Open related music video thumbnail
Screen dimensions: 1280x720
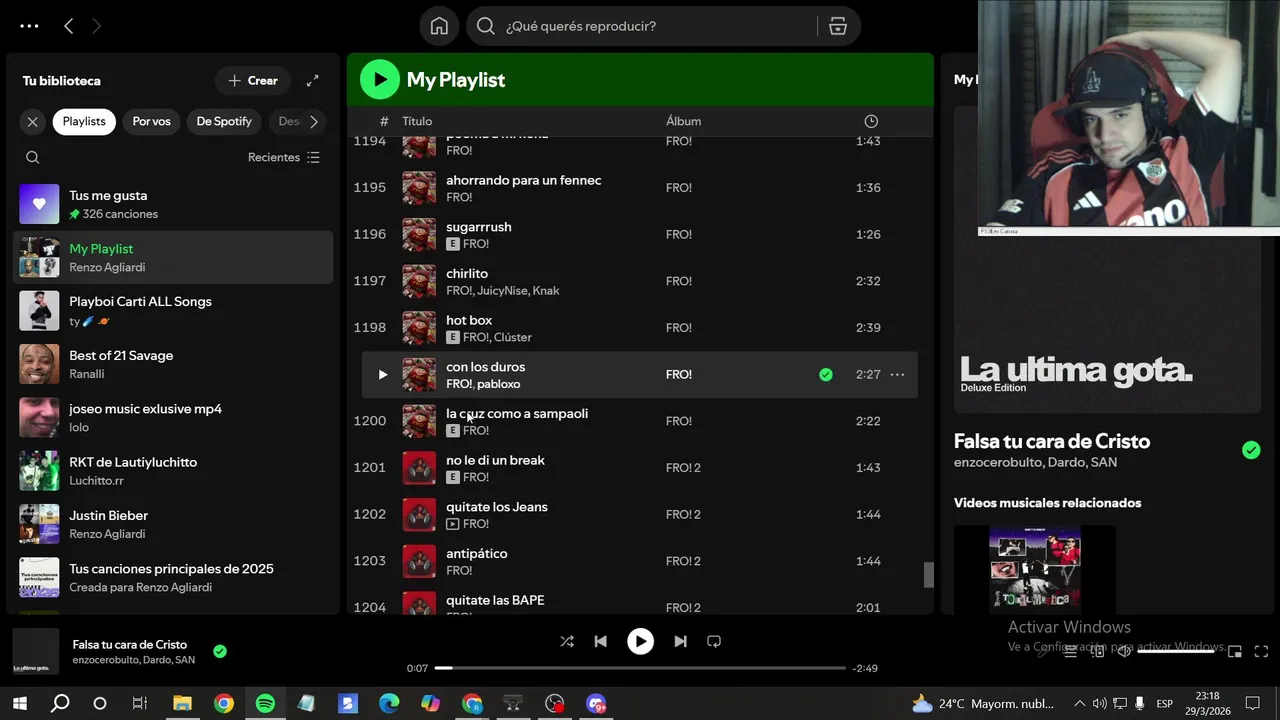(1034, 570)
